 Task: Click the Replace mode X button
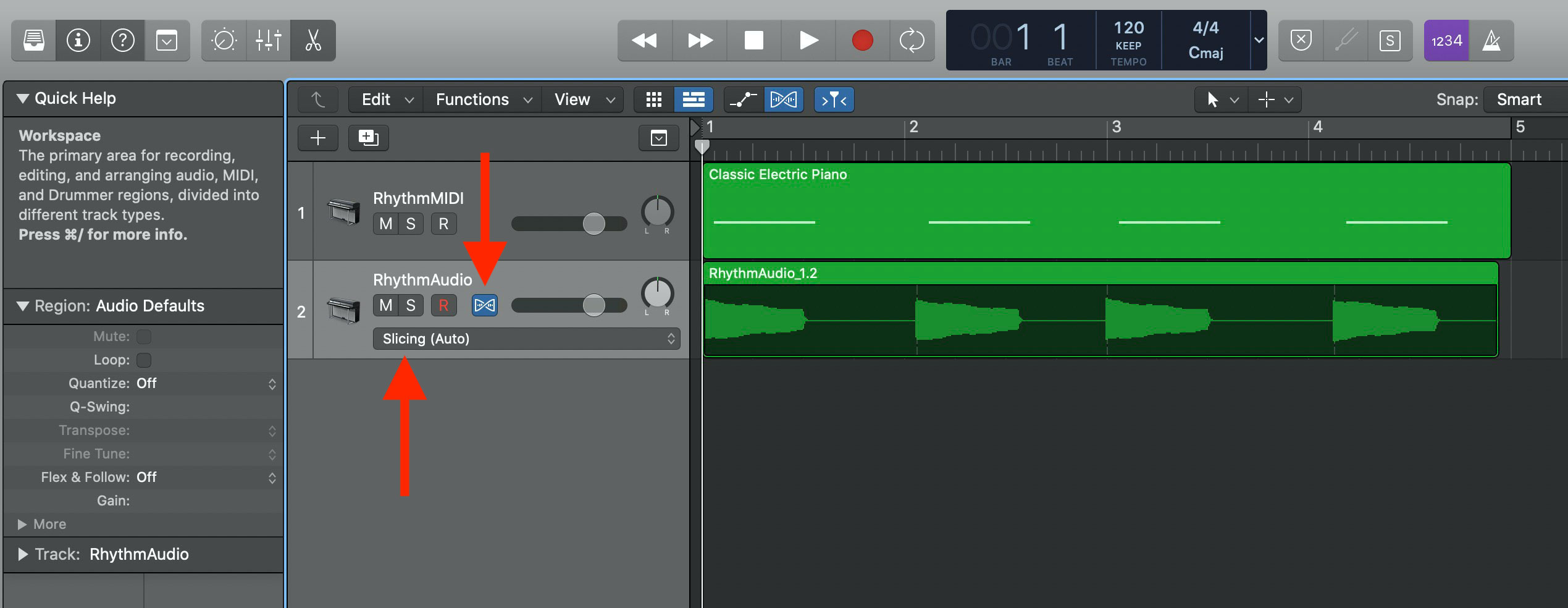(1301, 41)
